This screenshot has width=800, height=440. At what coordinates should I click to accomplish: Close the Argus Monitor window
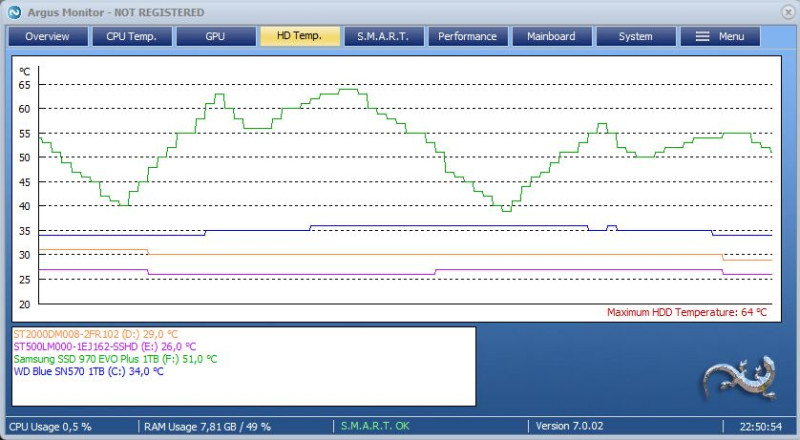(x=788, y=12)
